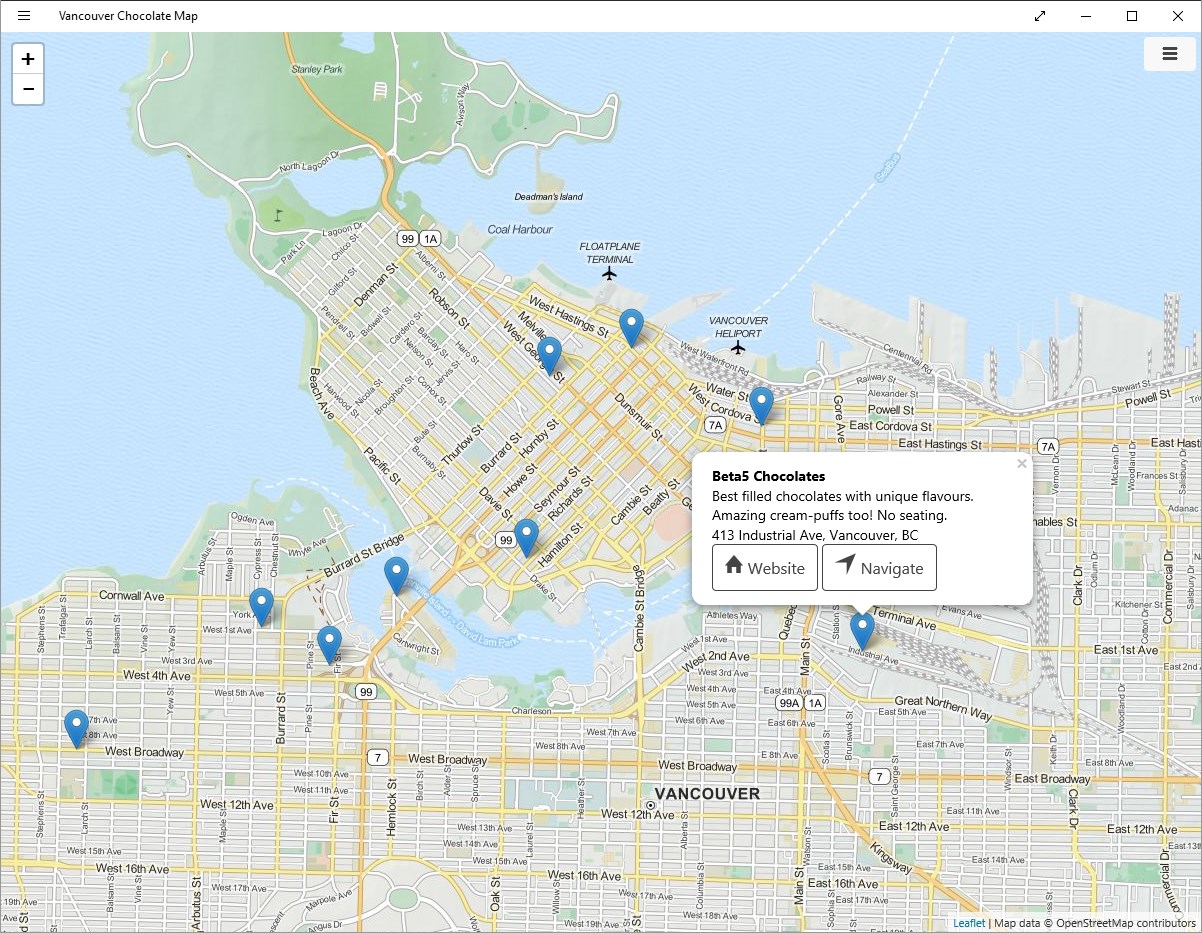1202x933 pixels.
Task: Click the Cornwall Ave street label
Action: (x=130, y=596)
